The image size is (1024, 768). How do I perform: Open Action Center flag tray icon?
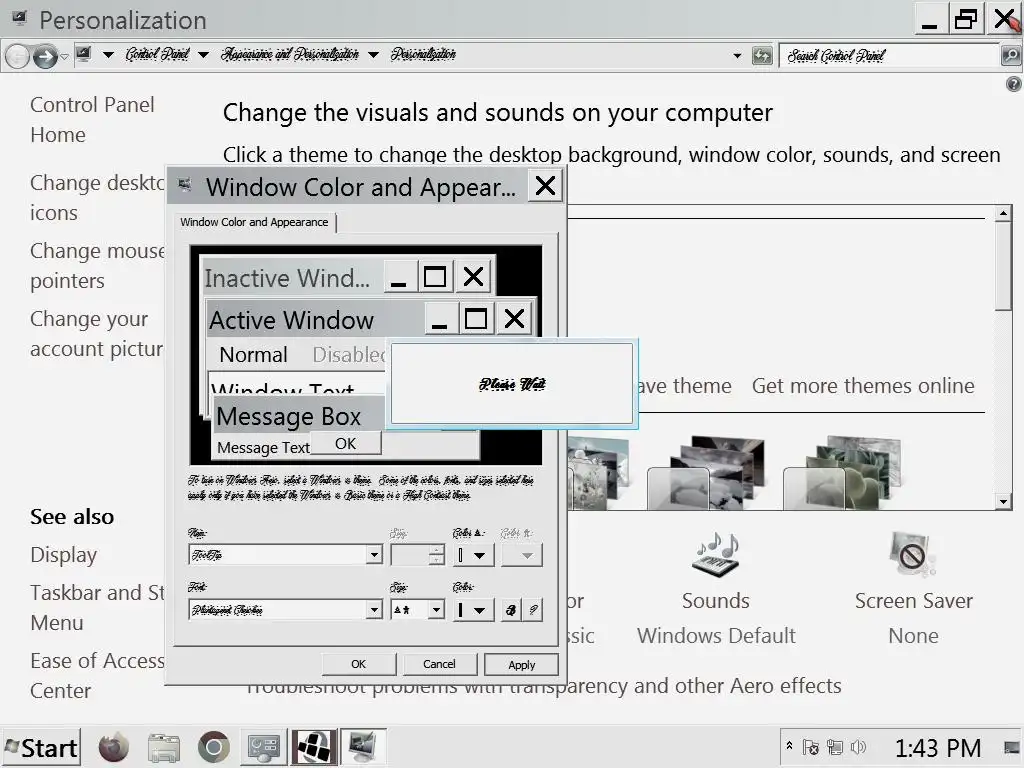tap(810, 747)
